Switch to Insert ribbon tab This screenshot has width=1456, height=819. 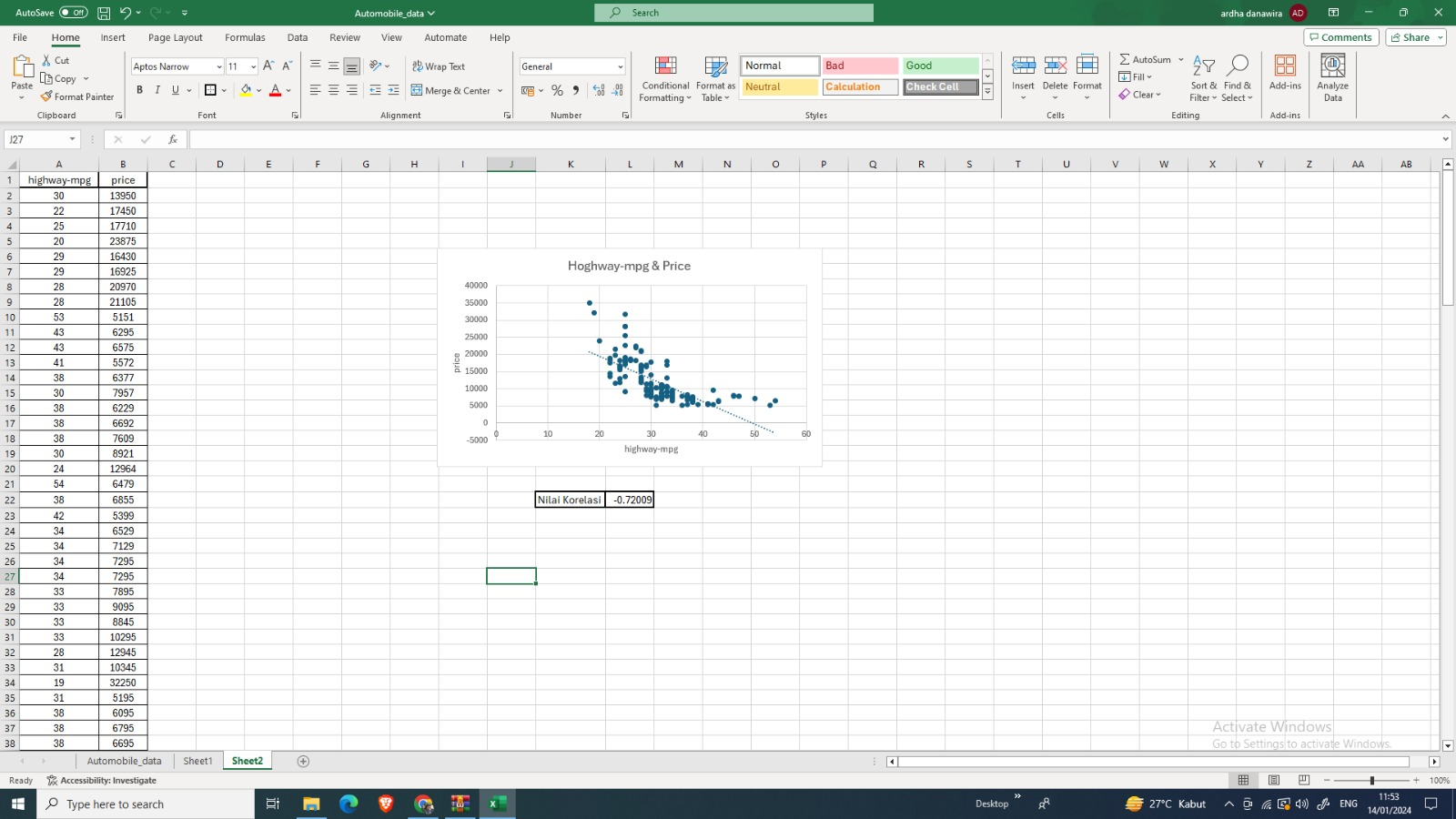[x=113, y=37]
